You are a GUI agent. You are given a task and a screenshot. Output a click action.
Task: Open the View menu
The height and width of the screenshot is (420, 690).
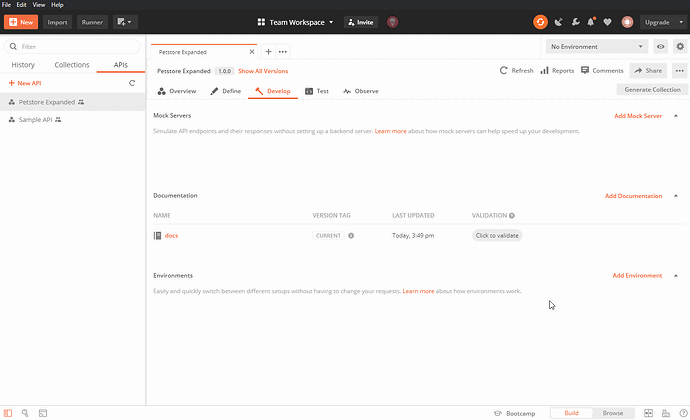39,5
